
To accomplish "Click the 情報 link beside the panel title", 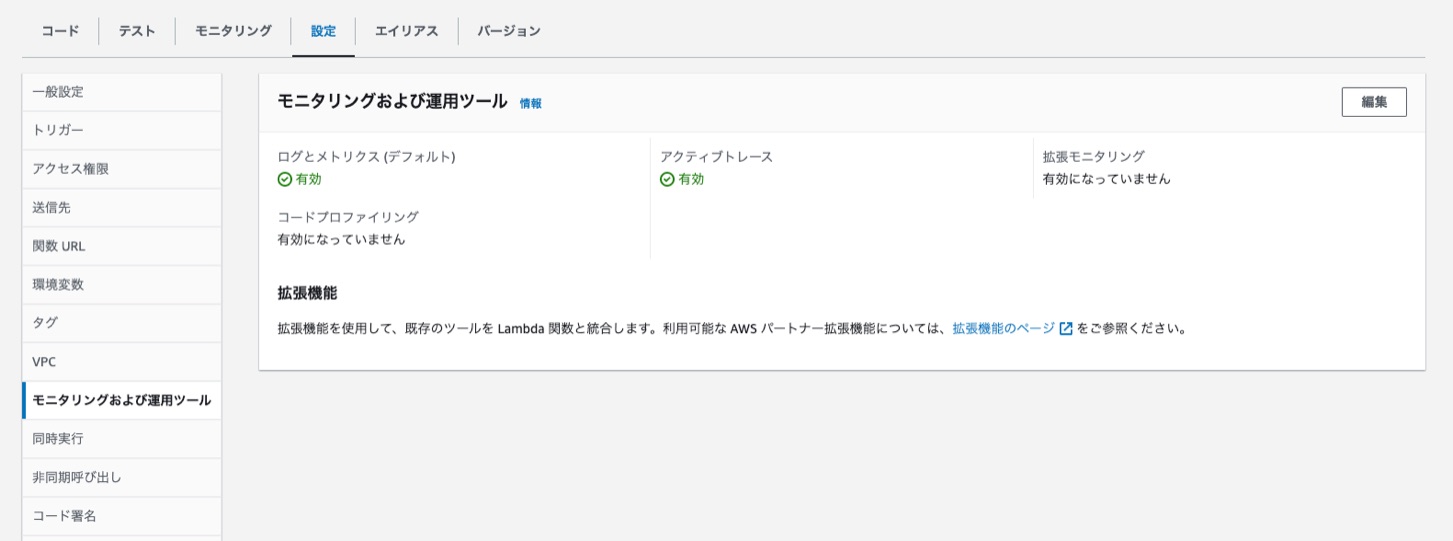I will [x=530, y=103].
